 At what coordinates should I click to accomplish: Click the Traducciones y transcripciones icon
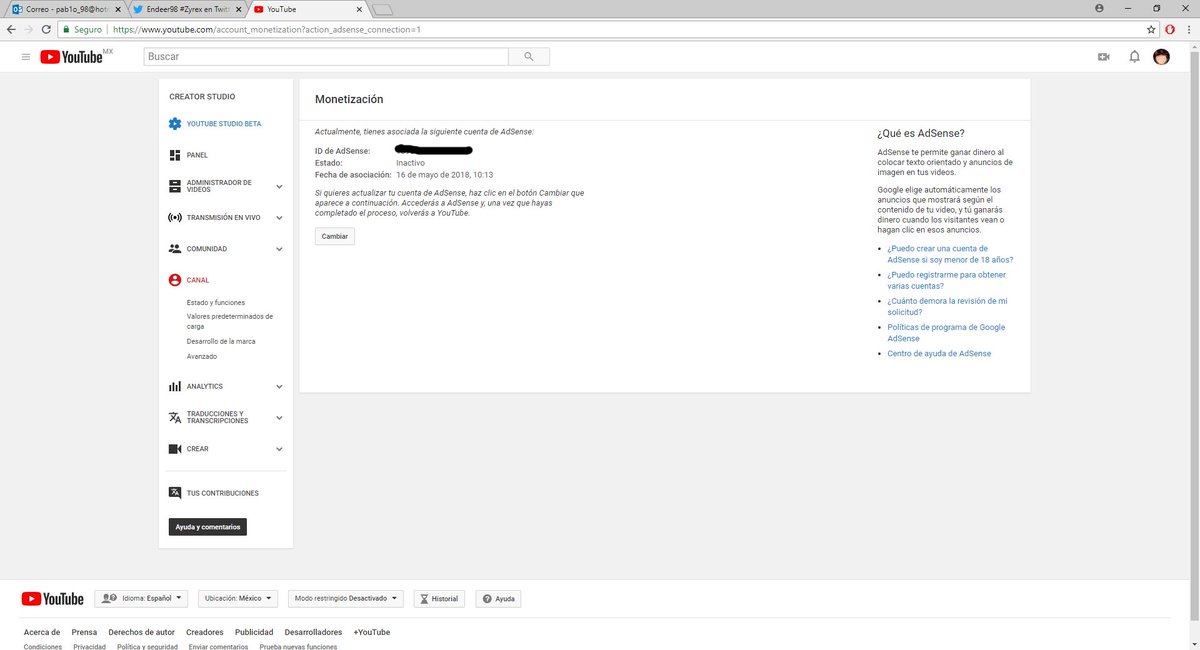pyautogui.click(x=175, y=417)
